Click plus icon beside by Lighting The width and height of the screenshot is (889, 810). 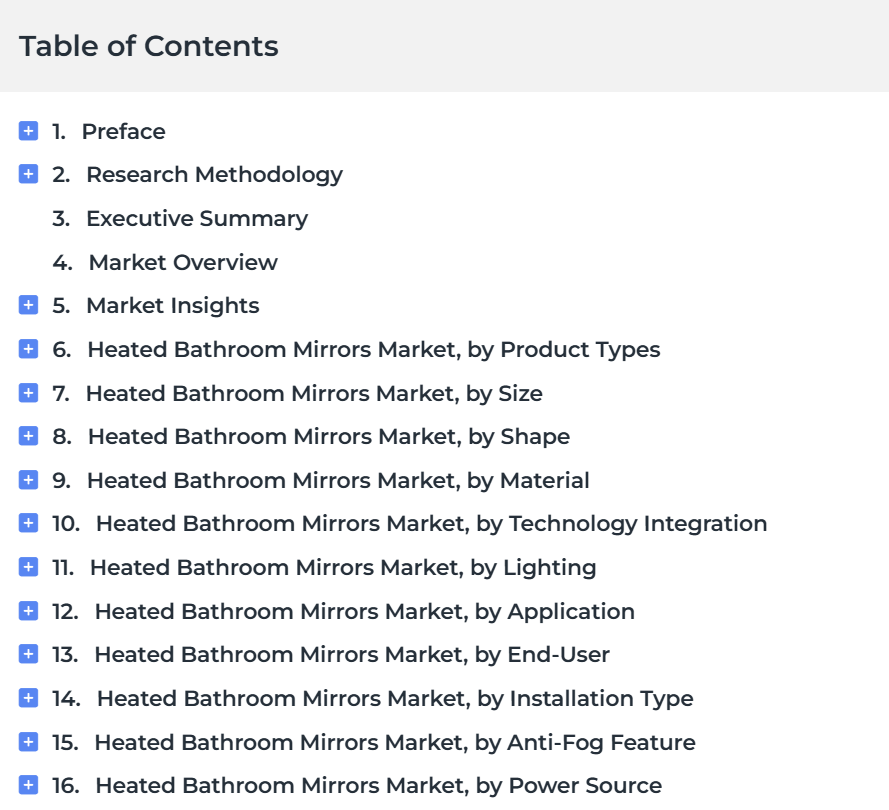28,567
